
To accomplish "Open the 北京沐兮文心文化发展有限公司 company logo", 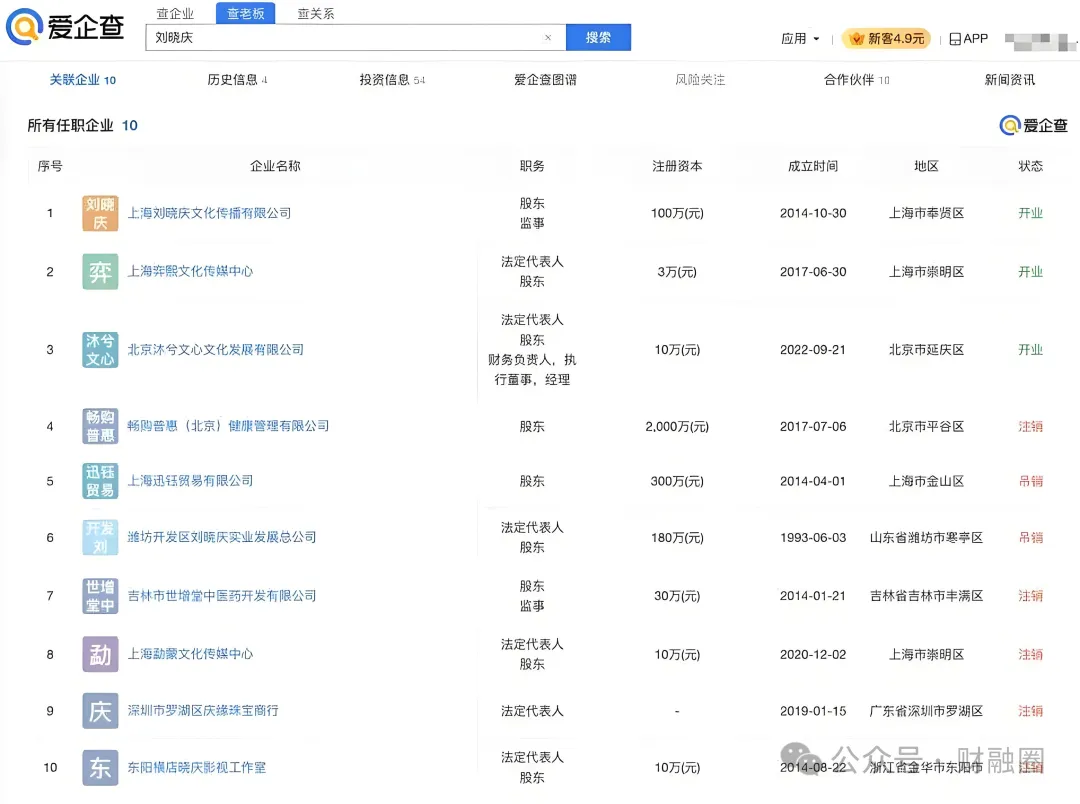I will click(100, 350).
